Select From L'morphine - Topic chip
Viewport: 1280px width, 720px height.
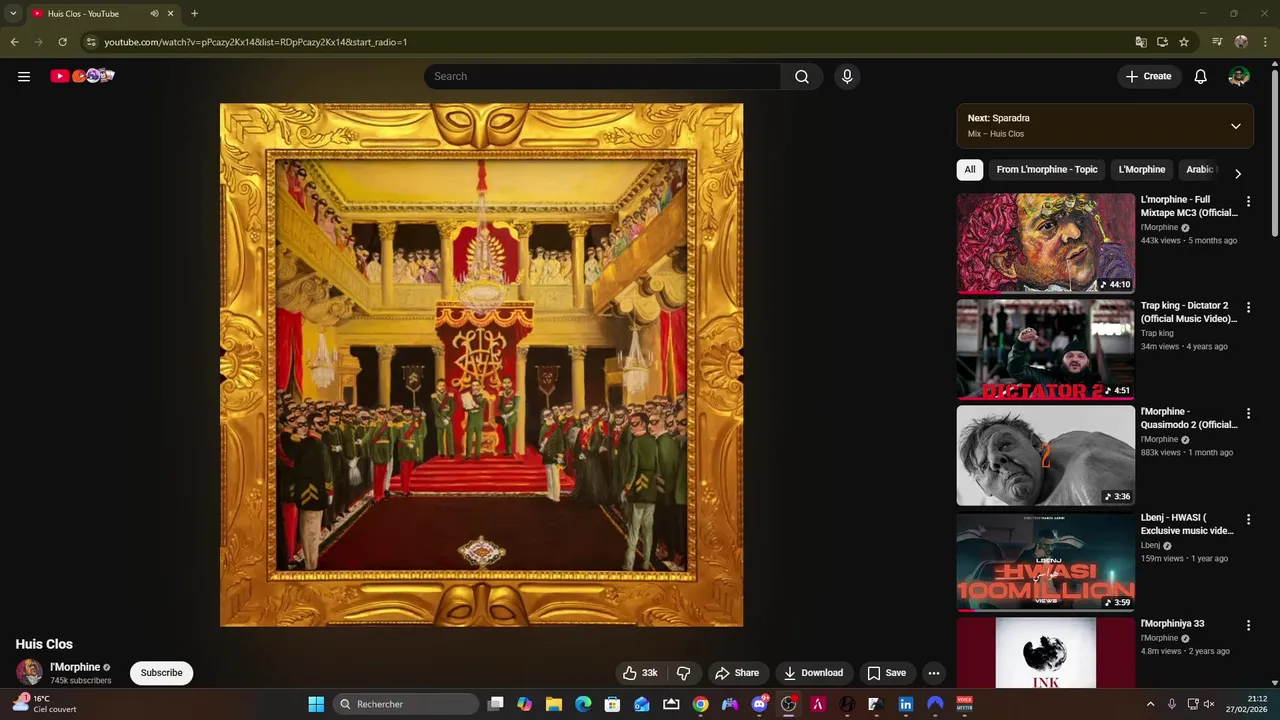pyautogui.click(x=1047, y=170)
